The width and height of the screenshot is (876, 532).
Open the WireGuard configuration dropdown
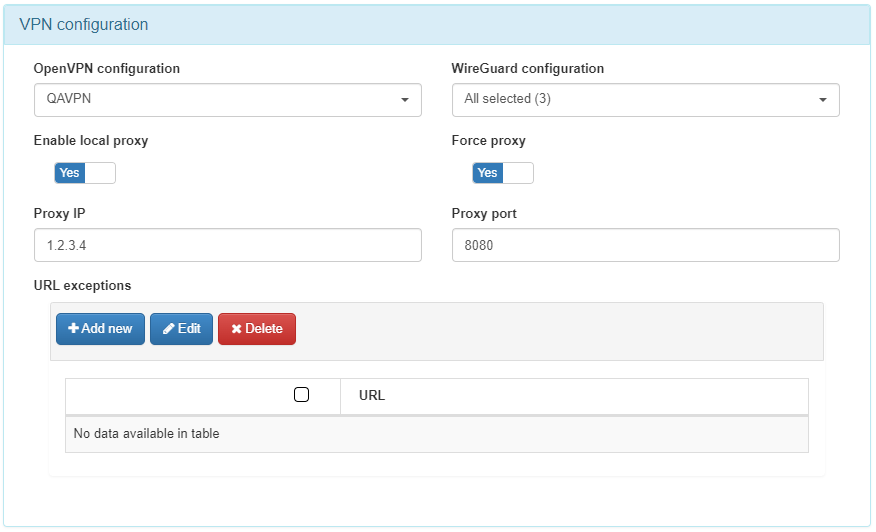click(x=645, y=100)
